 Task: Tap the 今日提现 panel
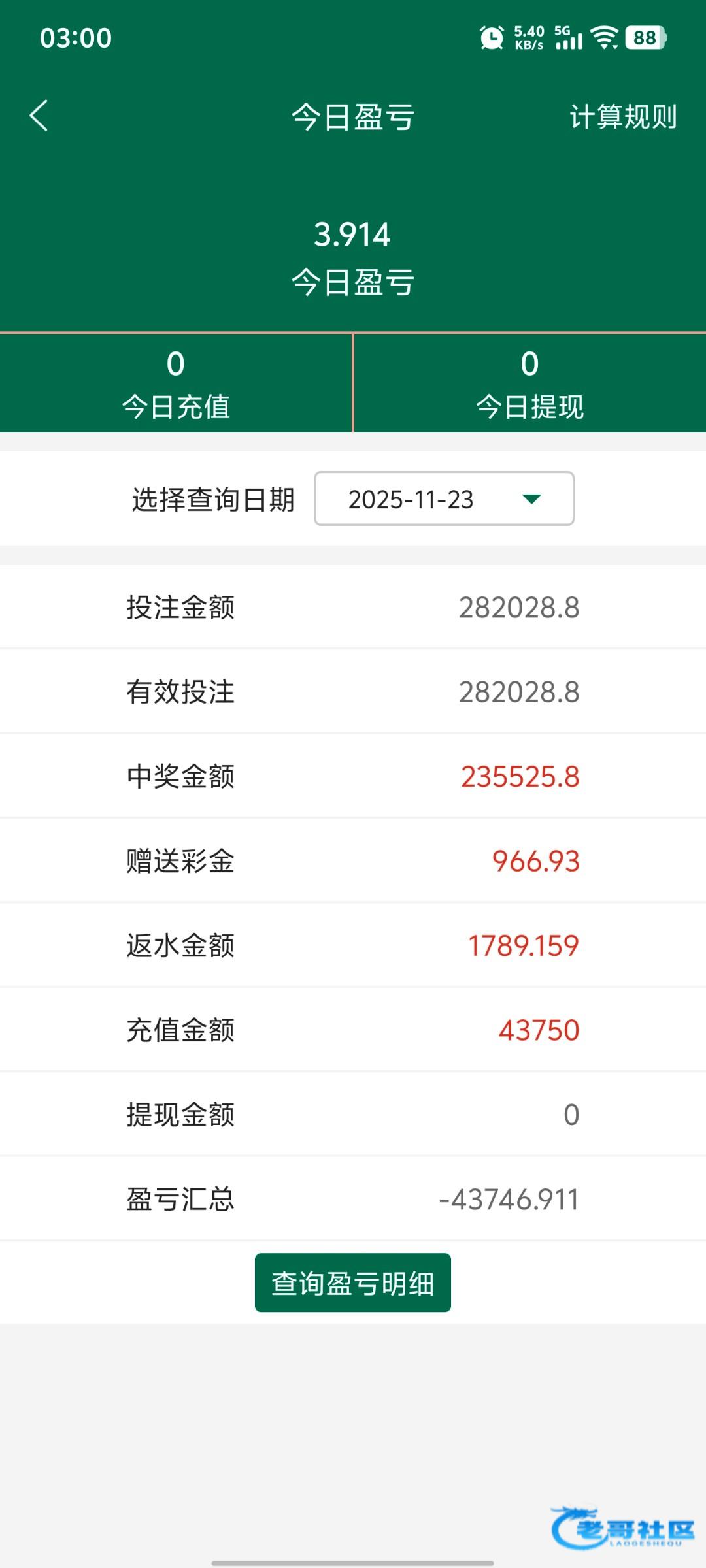pyautogui.click(x=529, y=383)
